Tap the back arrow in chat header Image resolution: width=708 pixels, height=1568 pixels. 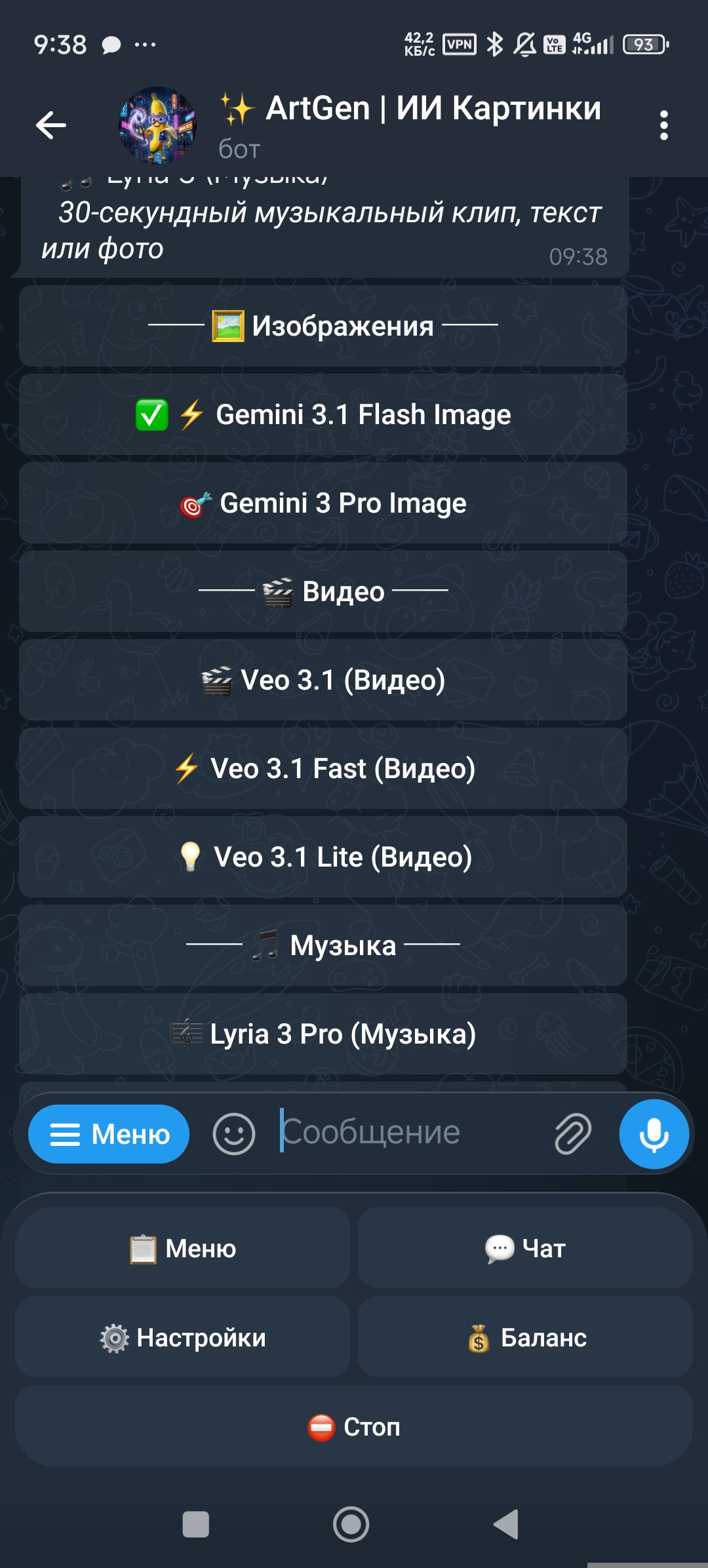click(51, 125)
